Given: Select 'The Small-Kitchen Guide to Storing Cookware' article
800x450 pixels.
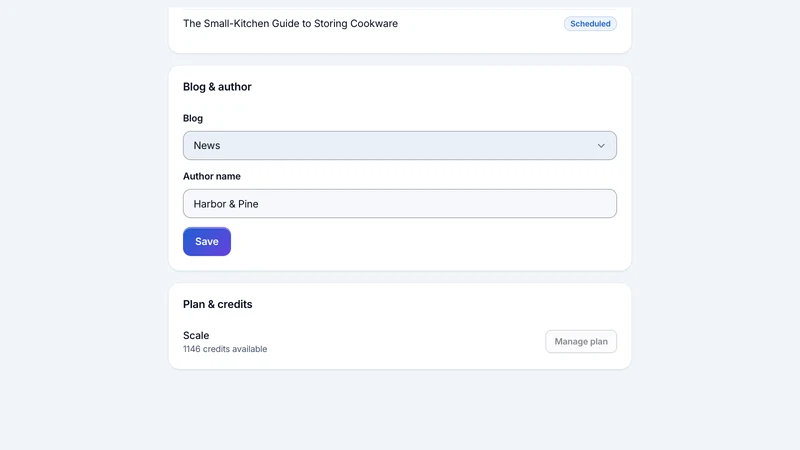Looking at the screenshot, I should click(x=290, y=23).
